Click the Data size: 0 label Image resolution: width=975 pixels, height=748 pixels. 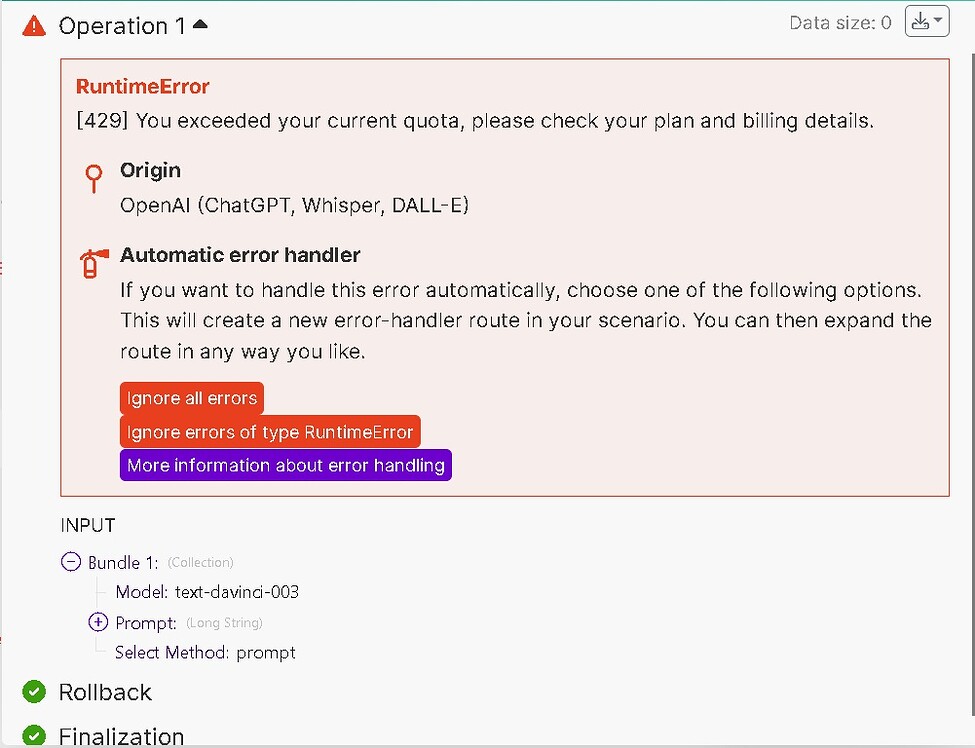click(x=840, y=23)
